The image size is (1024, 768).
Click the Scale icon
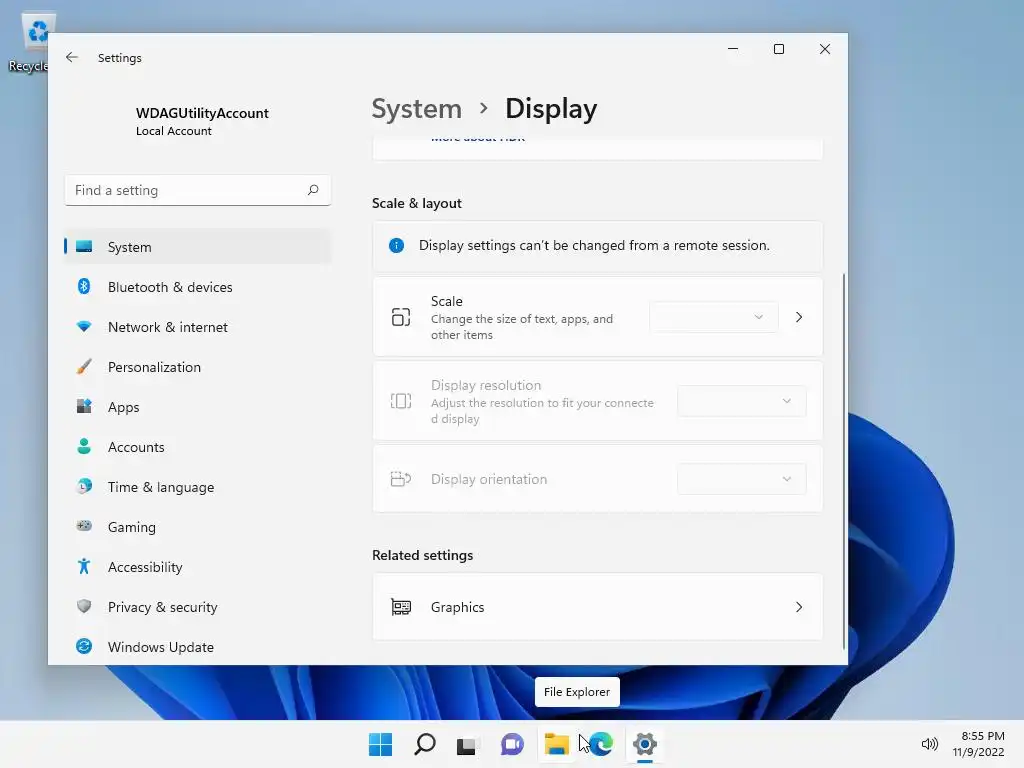[x=400, y=317]
